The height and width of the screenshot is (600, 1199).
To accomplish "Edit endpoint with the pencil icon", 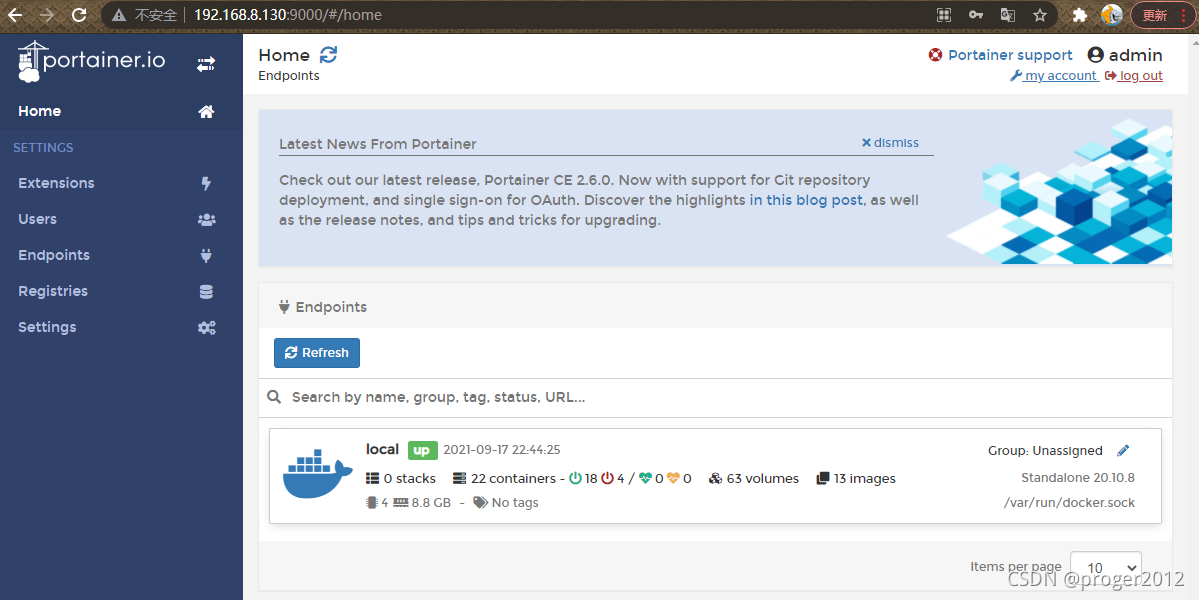I will pos(1123,450).
